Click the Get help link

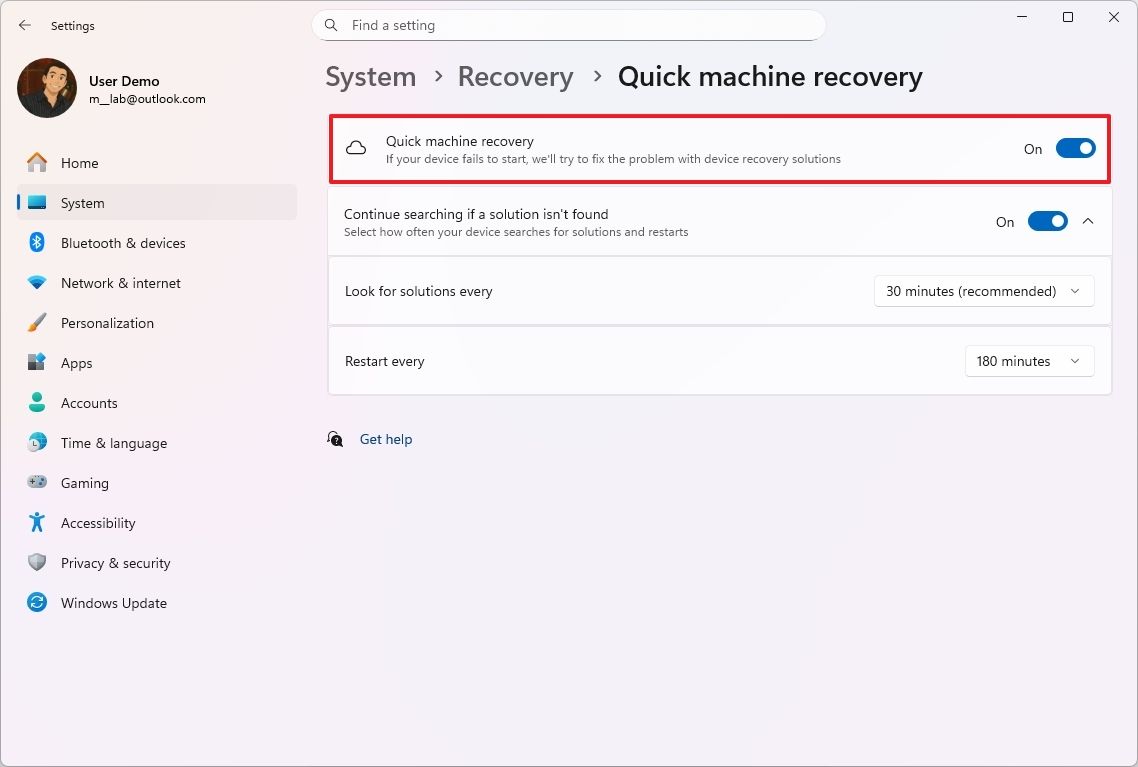pyautogui.click(x=386, y=439)
